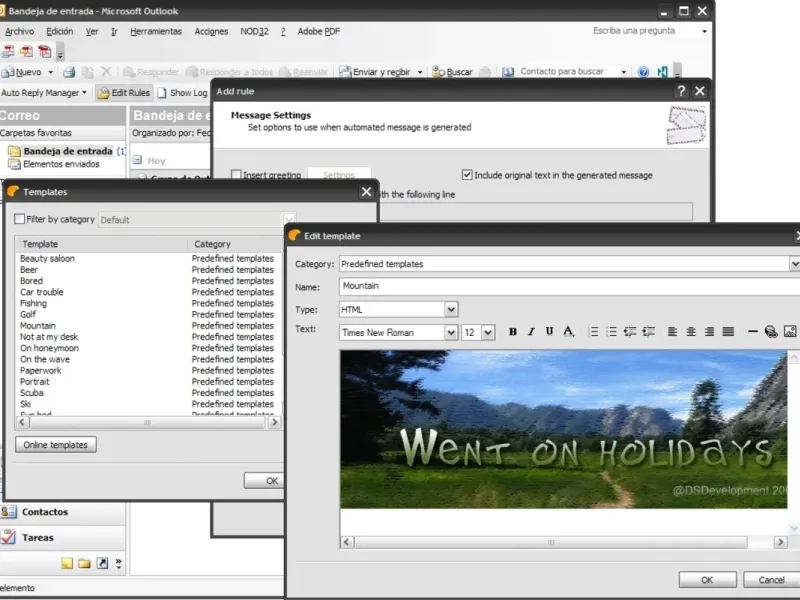800x600 pixels.
Task: Open Folder list icon in navigation pane
Action: click(x=85, y=563)
